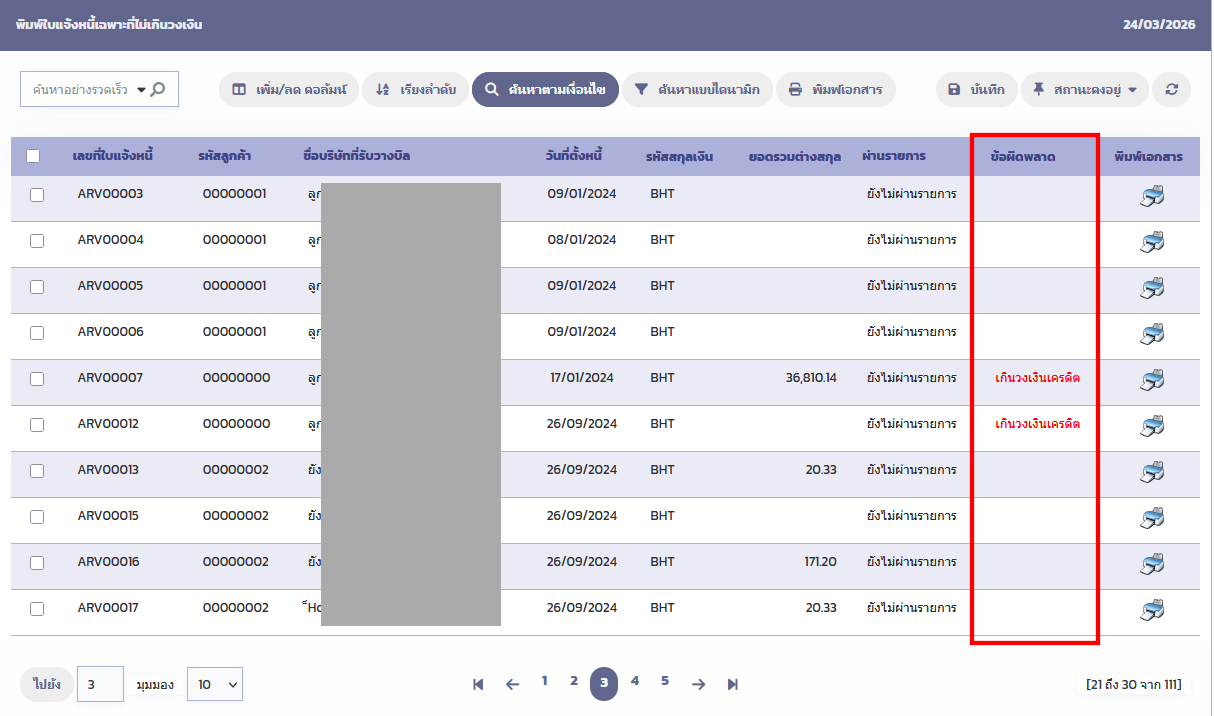Select the checkbox for row ARV00013
The image size is (1214, 716).
37,471
